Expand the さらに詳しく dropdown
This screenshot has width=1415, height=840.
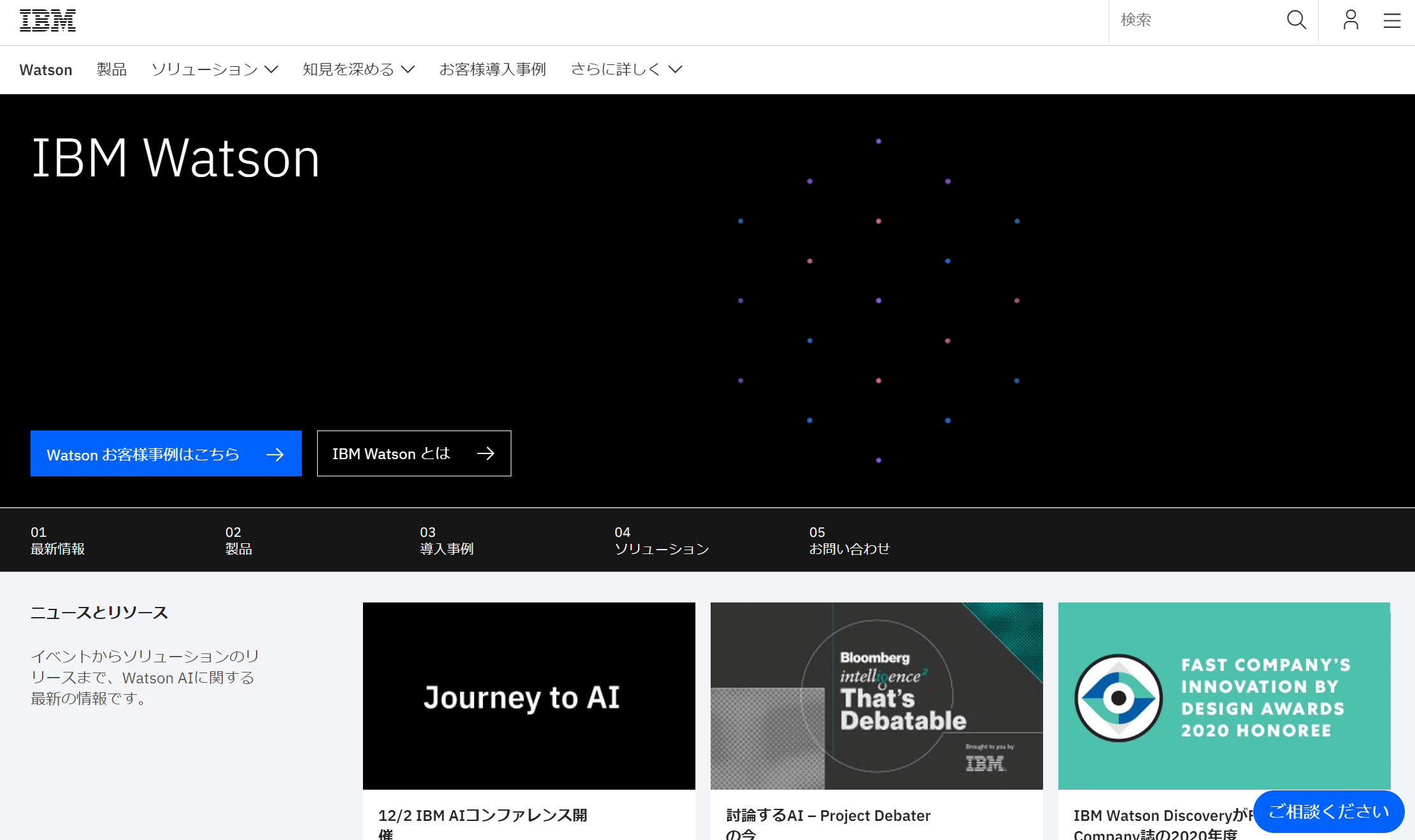pos(627,69)
